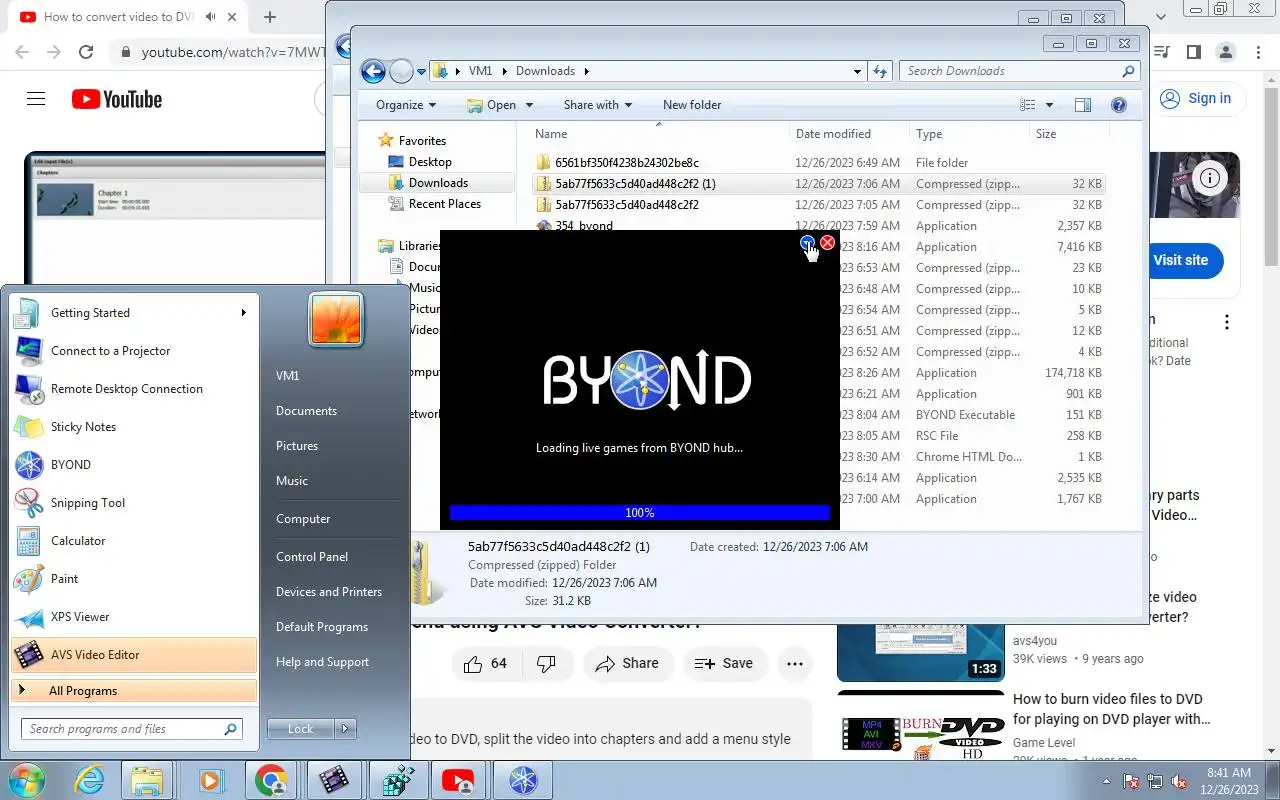1280x800 pixels.
Task: Open Control Panel from the Start menu
Action: click(x=312, y=557)
